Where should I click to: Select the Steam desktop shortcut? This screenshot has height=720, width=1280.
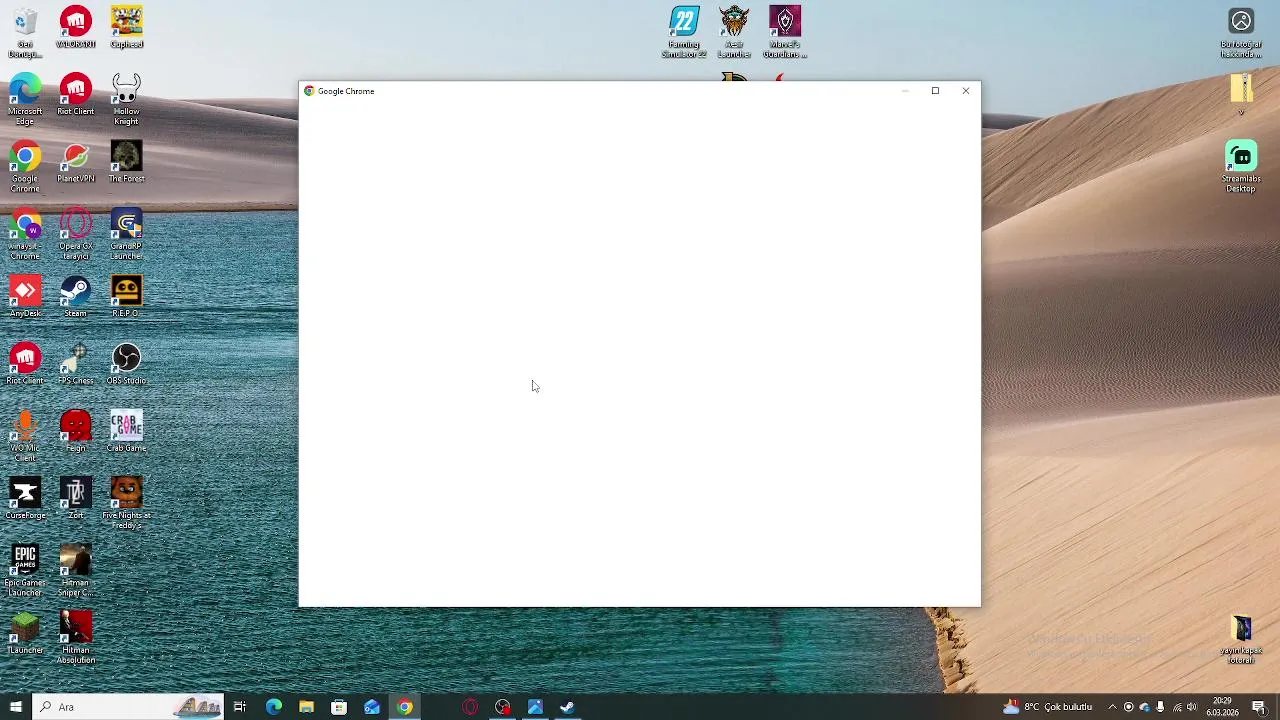[x=75, y=297]
